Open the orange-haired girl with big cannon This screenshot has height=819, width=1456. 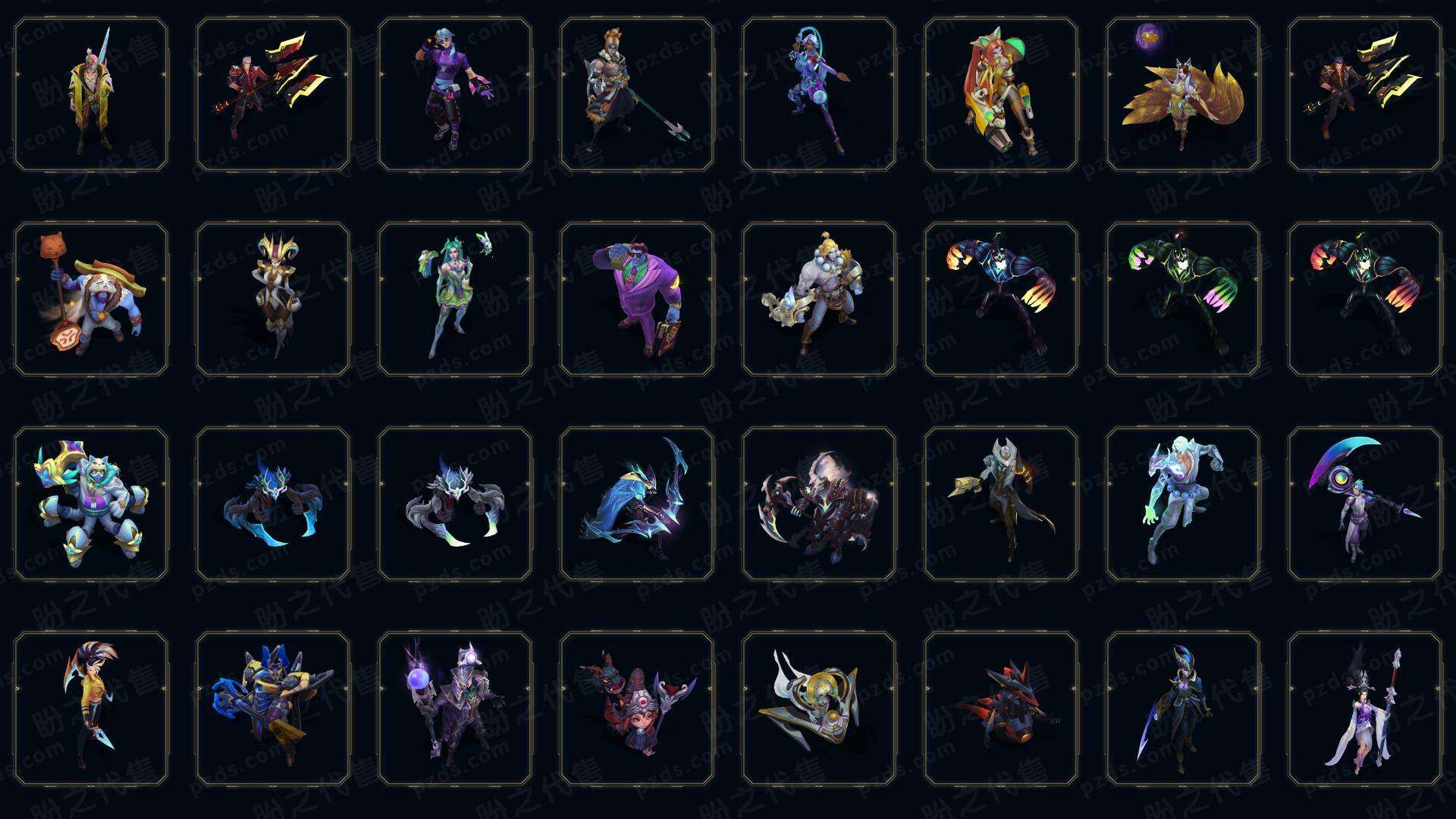point(1001,94)
